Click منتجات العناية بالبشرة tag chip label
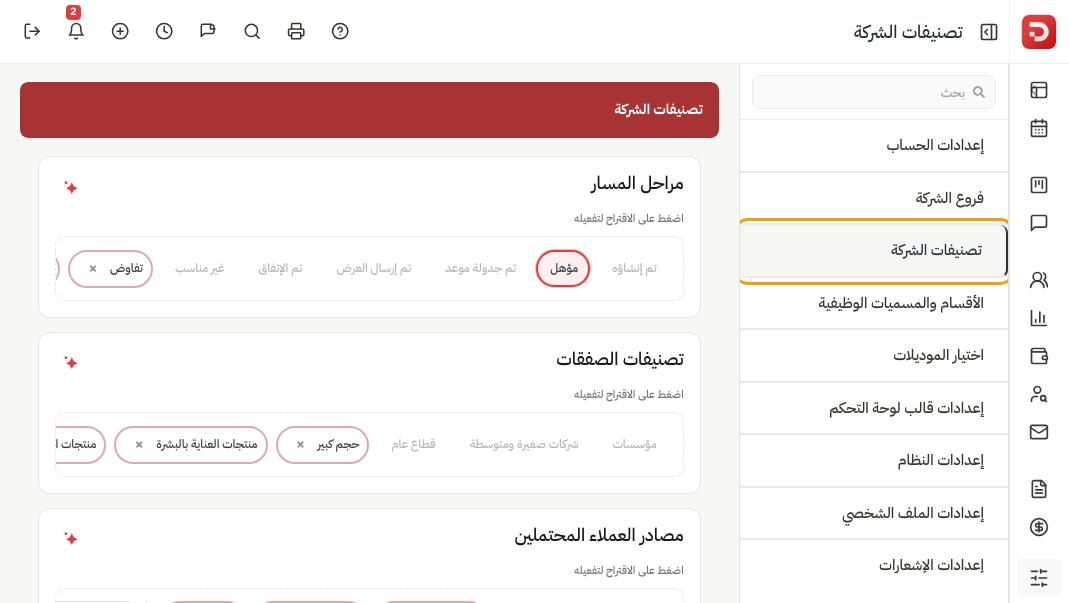The height and width of the screenshot is (603, 1069). [x=207, y=445]
